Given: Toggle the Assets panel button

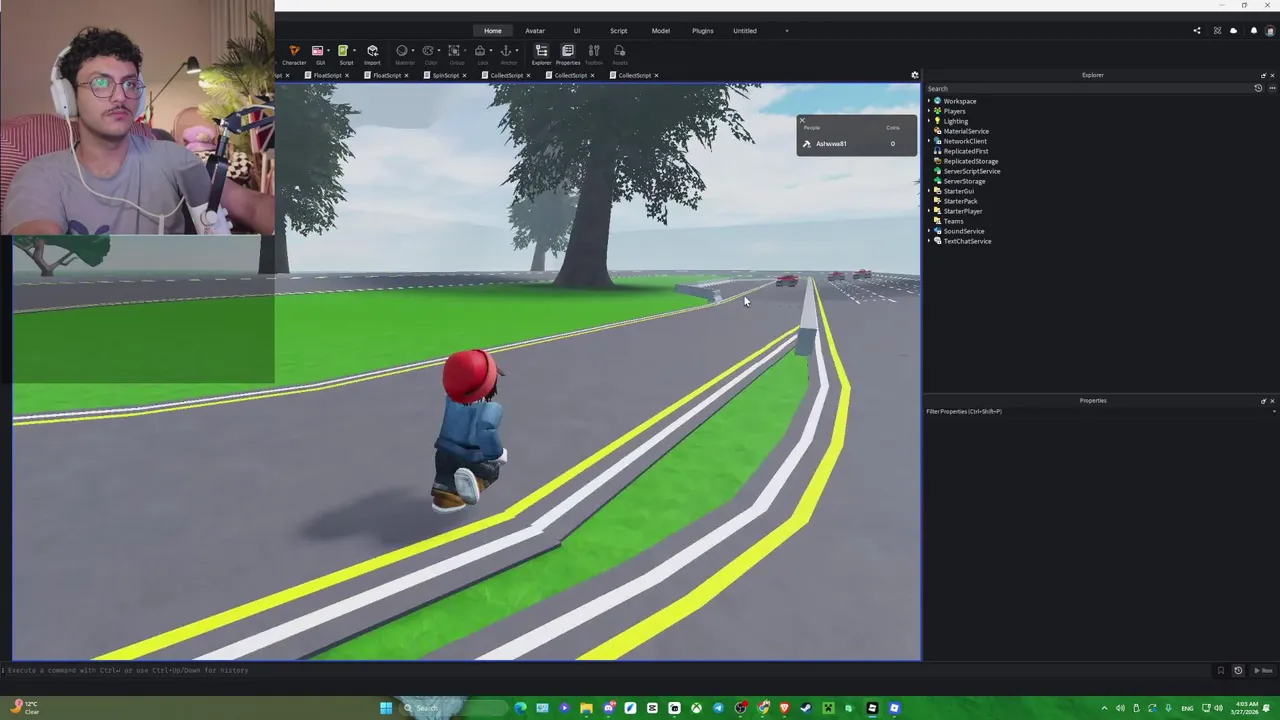Looking at the screenshot, I should tap(620, 54).
